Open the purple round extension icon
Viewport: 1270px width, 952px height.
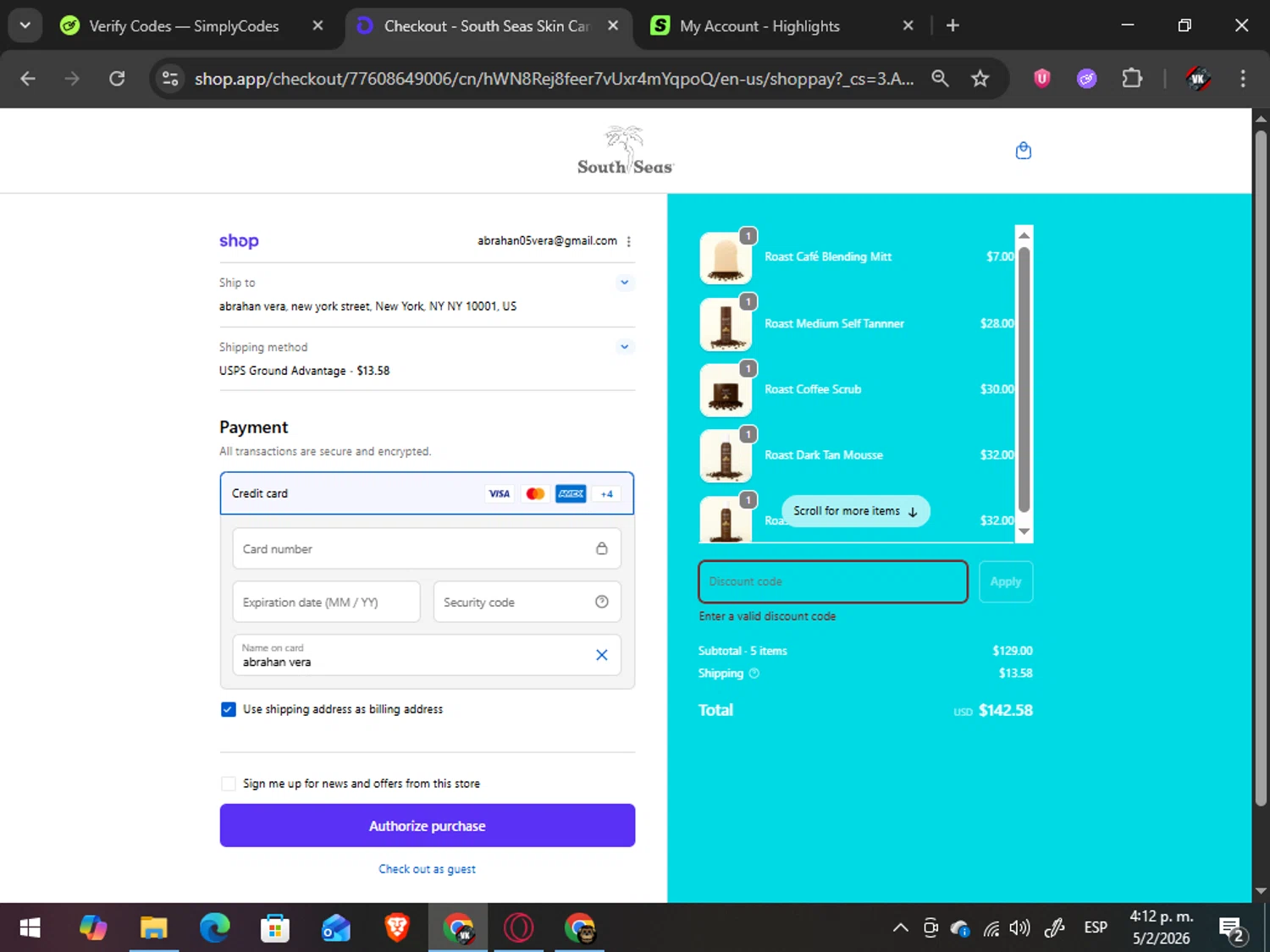(x=1086, y=79)
